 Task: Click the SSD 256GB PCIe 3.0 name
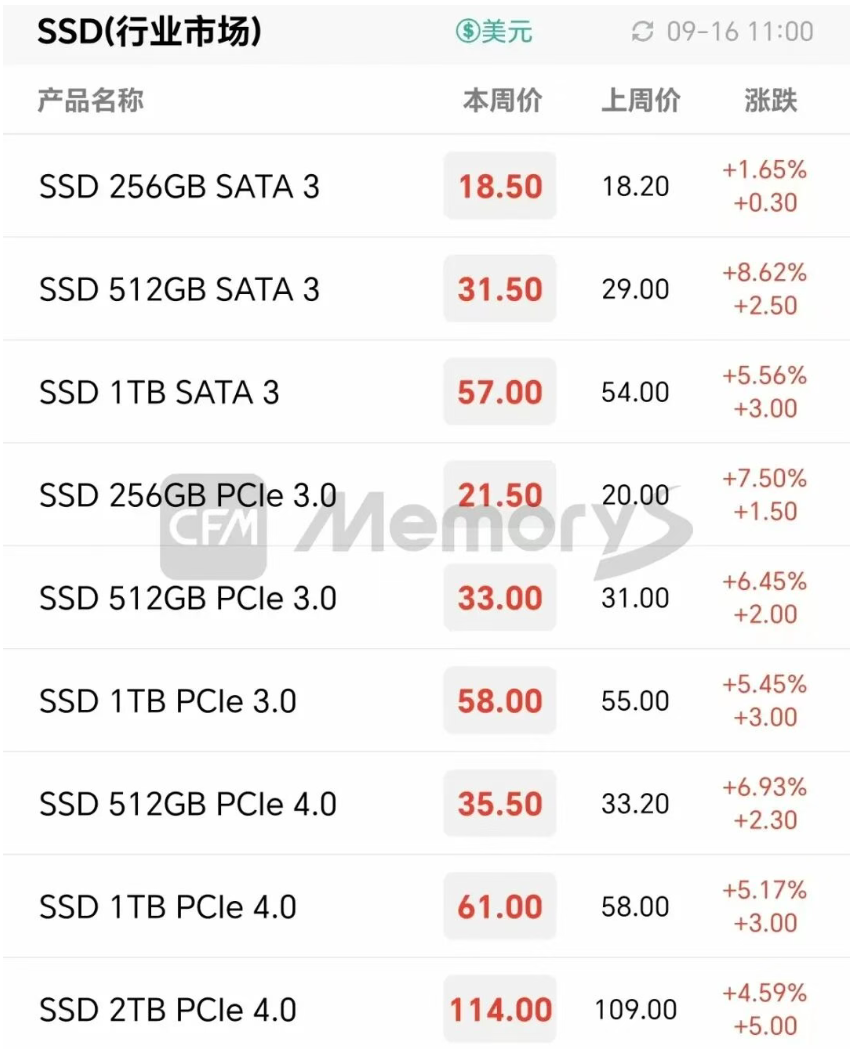(188, 496)
